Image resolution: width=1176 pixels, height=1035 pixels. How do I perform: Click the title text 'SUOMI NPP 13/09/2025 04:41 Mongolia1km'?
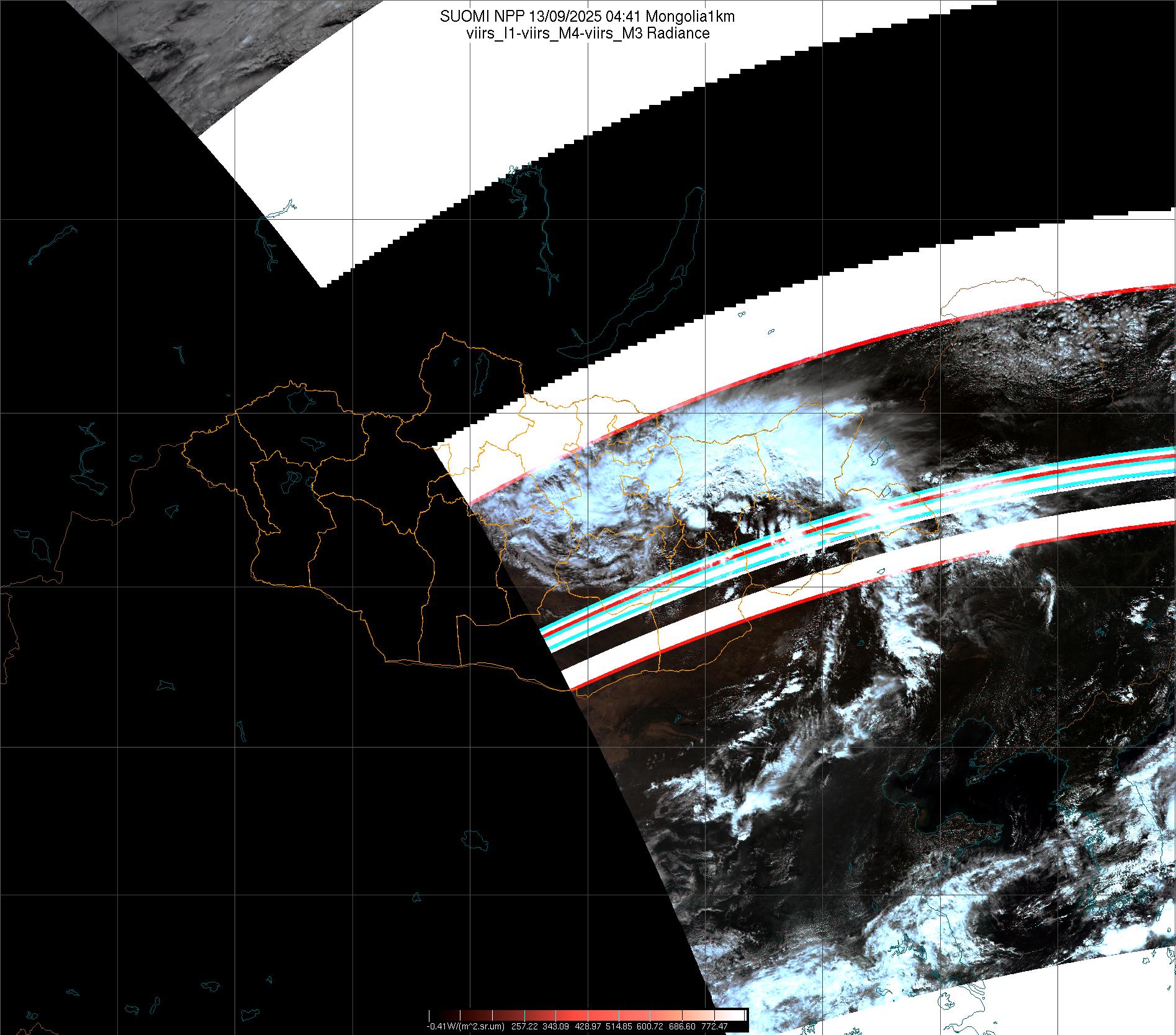point(587,17)
